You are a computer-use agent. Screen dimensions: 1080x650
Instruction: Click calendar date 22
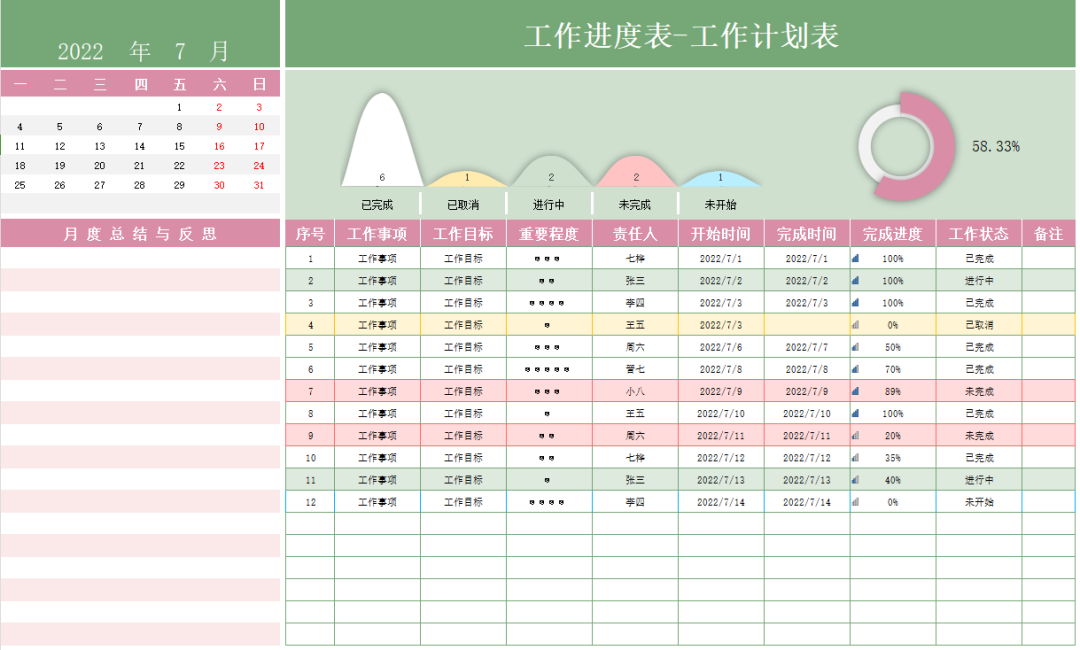click(x=179, y=166)
